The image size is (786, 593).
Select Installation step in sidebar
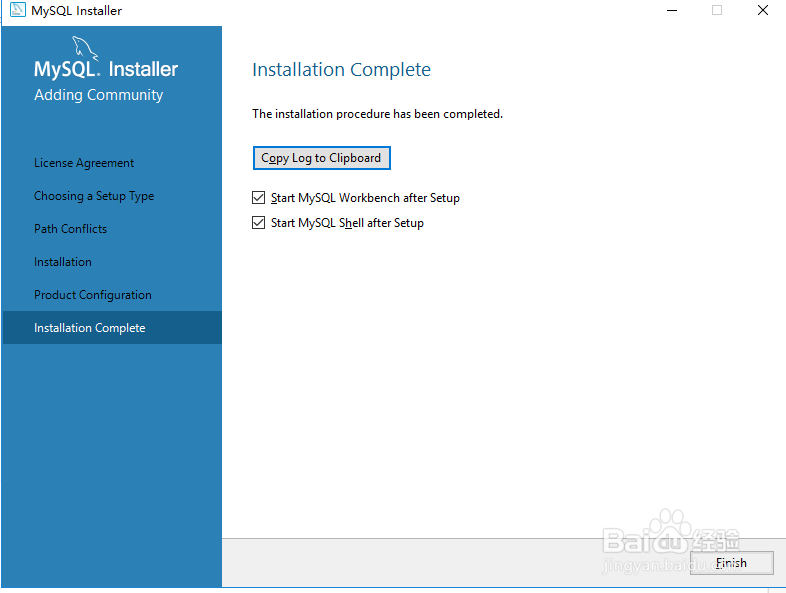63,262
